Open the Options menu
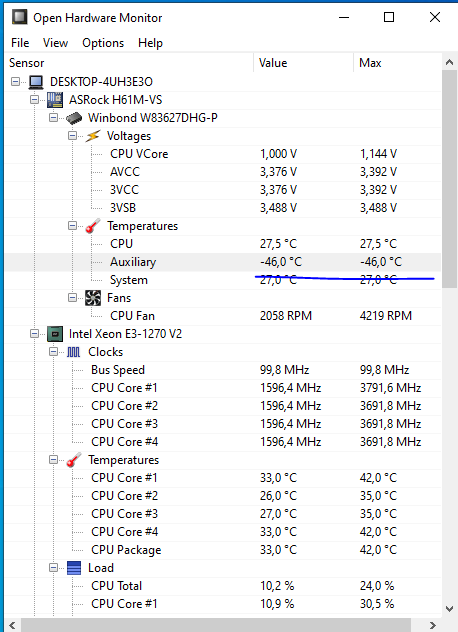This screenshot has width=458, height=632. [103, 43]
